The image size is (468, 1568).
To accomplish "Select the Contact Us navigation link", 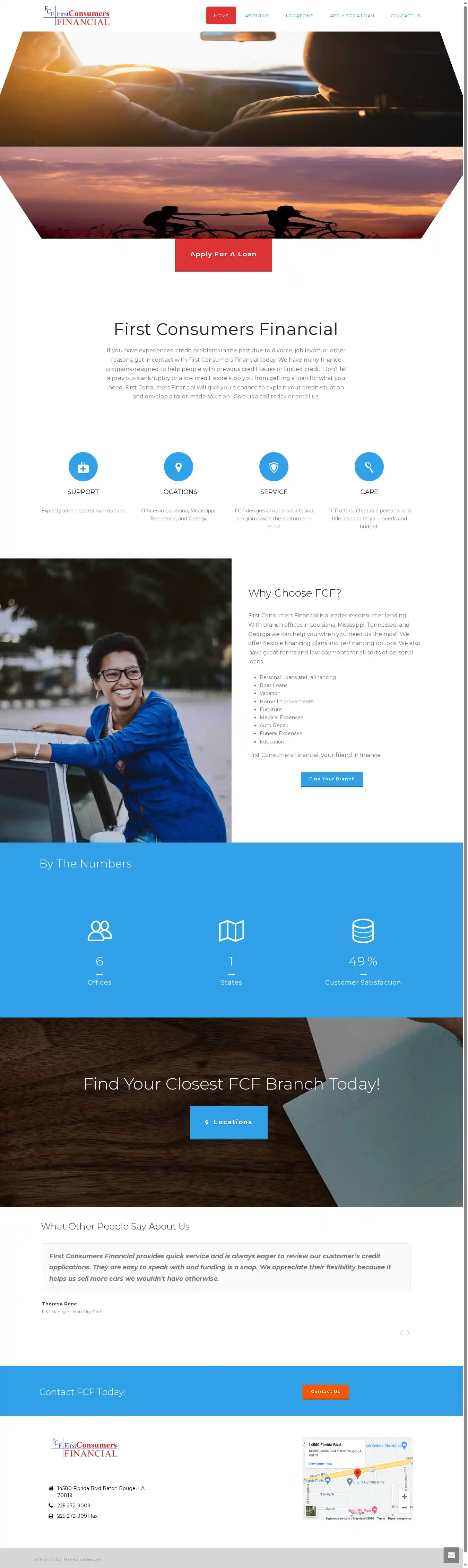I will click(405, 16).
